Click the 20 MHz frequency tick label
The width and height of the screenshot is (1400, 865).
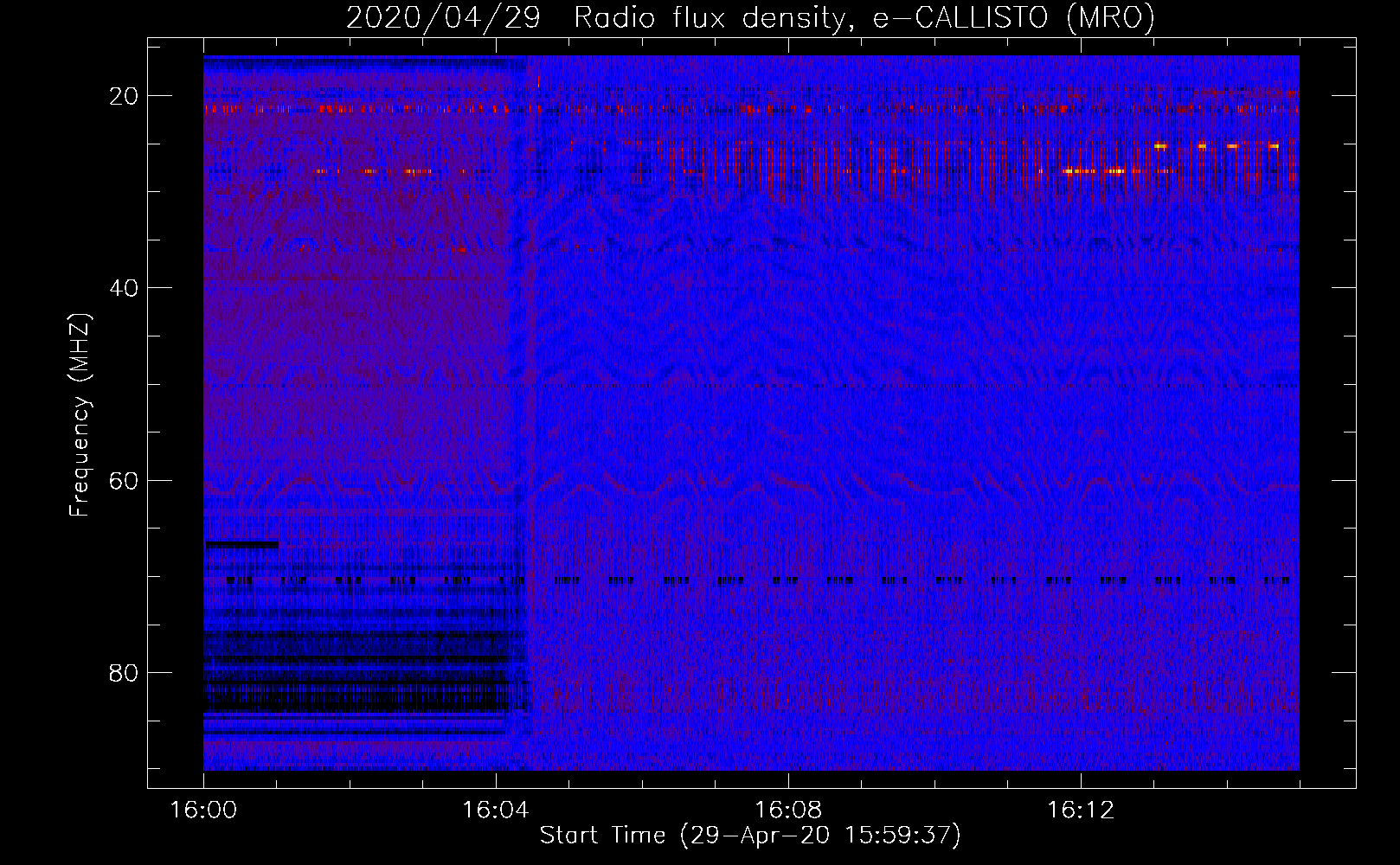pos(124,96)
